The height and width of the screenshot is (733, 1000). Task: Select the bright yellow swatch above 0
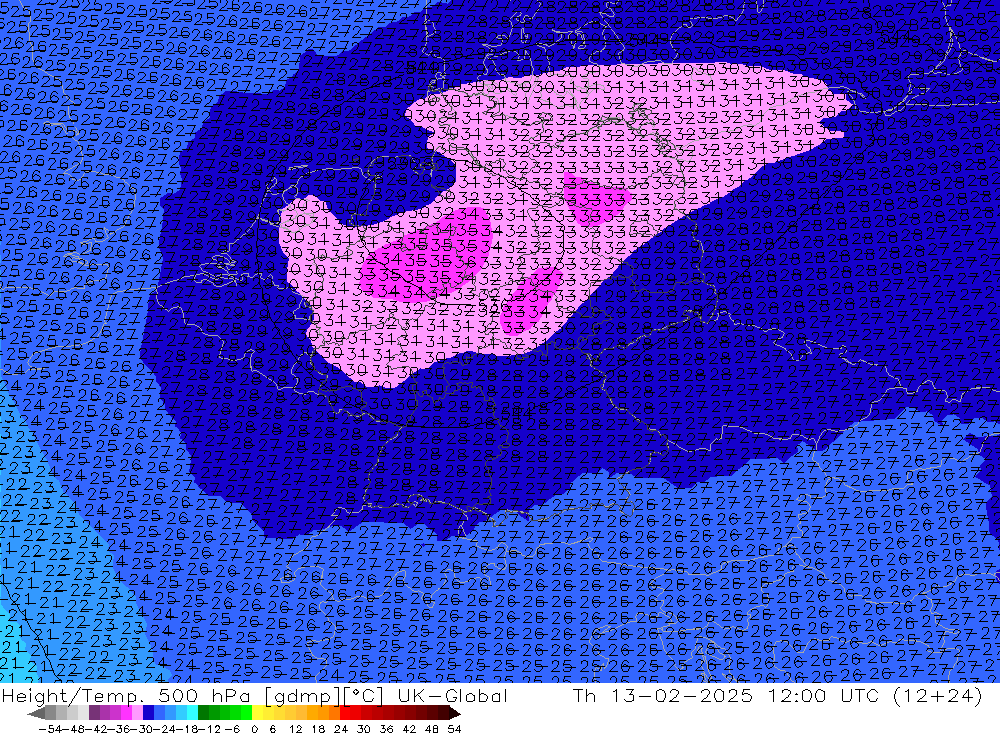point(257,713)
